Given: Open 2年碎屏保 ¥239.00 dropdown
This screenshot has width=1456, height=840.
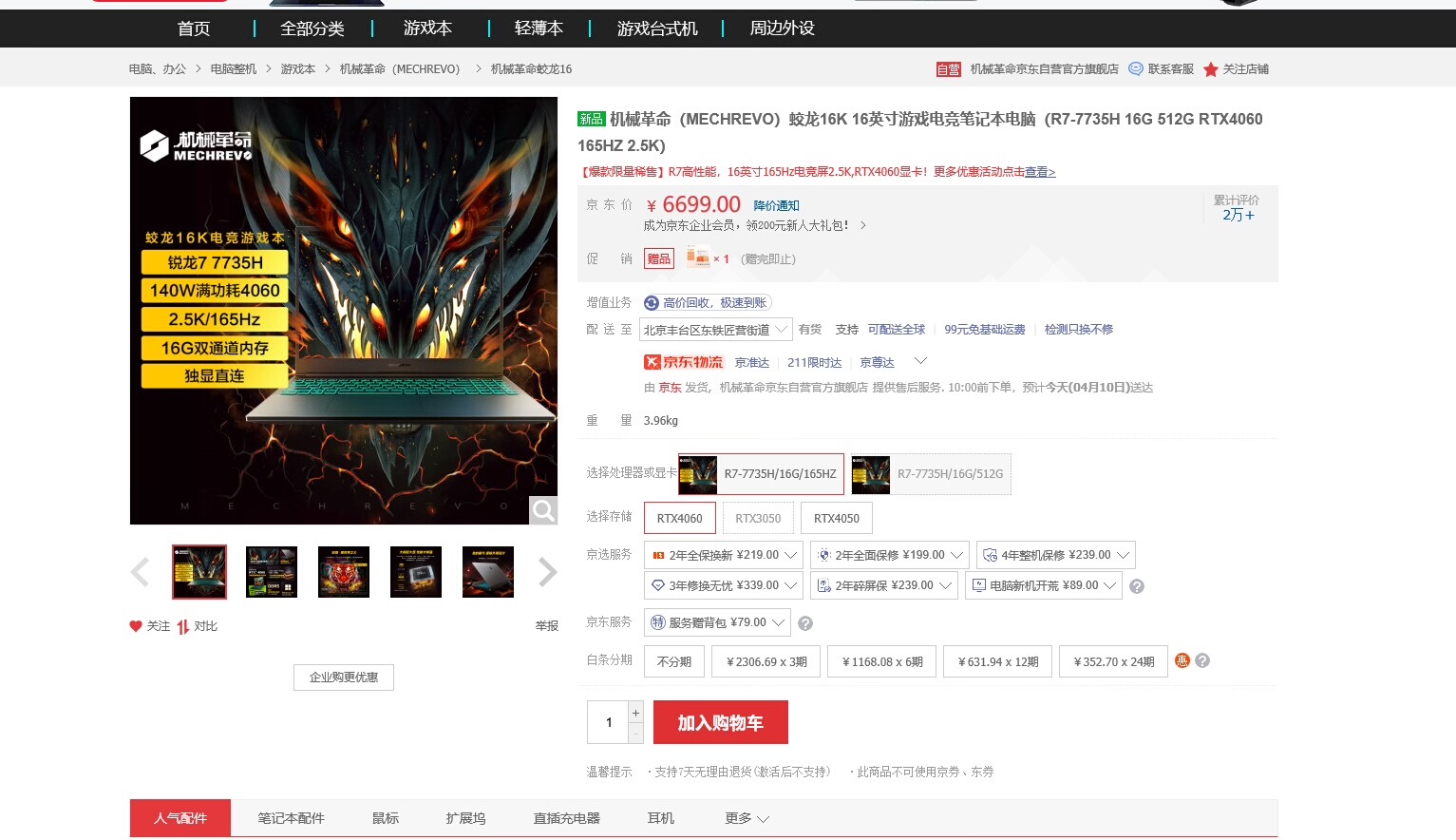Looking at the screenshot, I should click(884, 585).
